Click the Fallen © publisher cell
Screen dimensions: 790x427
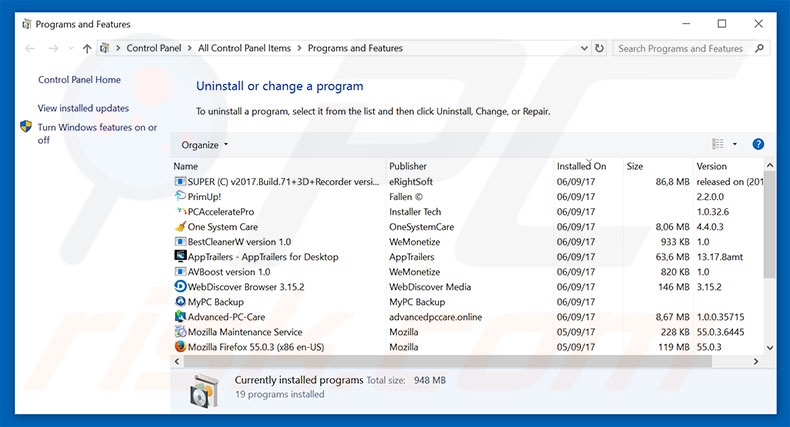pos(406,196)
